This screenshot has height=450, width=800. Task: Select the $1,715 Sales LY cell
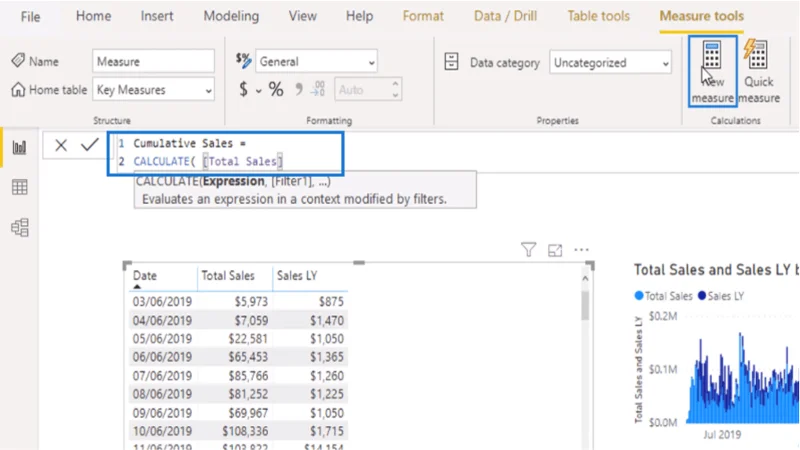pos(327,432)
